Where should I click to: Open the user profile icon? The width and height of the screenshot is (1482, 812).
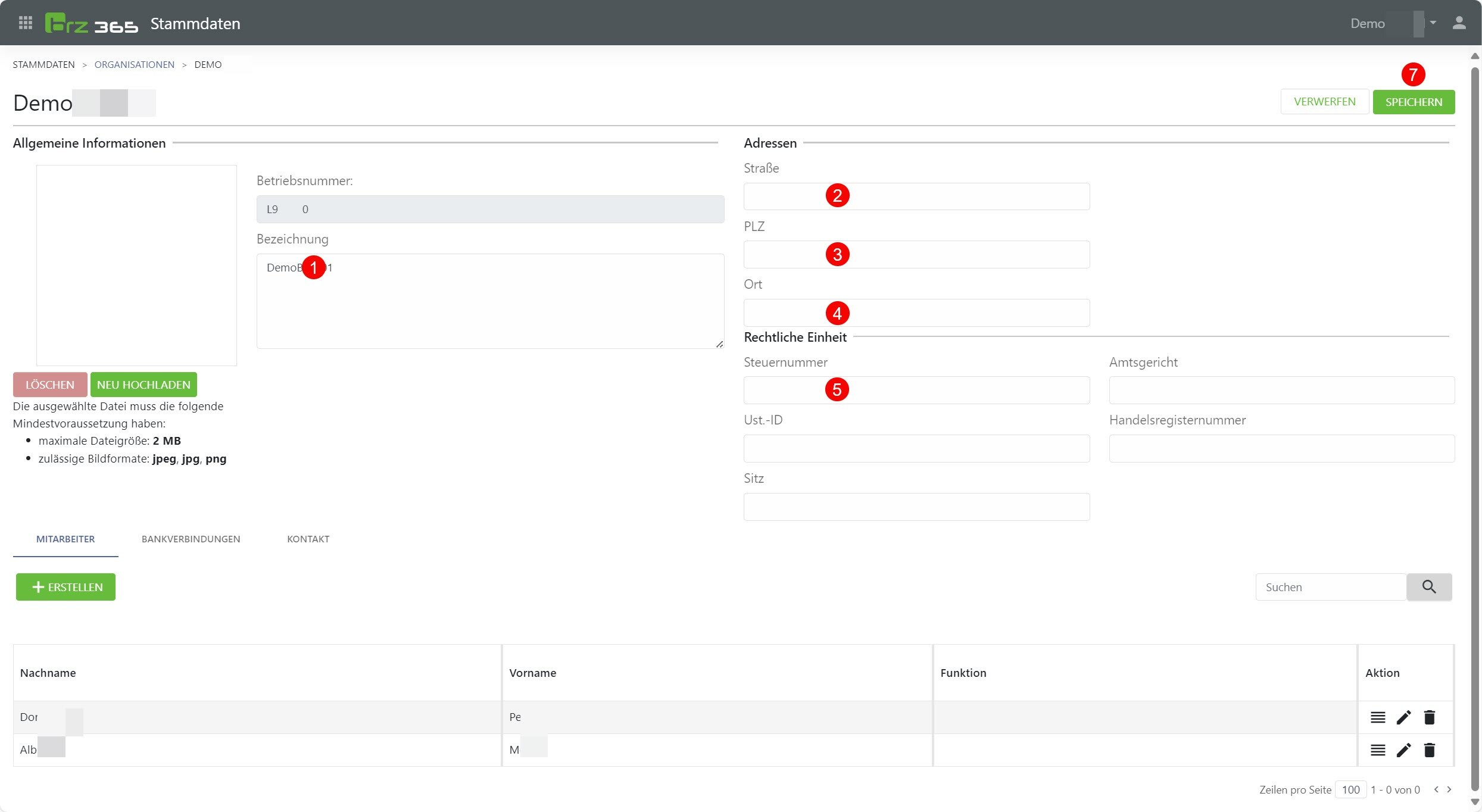1459,23
